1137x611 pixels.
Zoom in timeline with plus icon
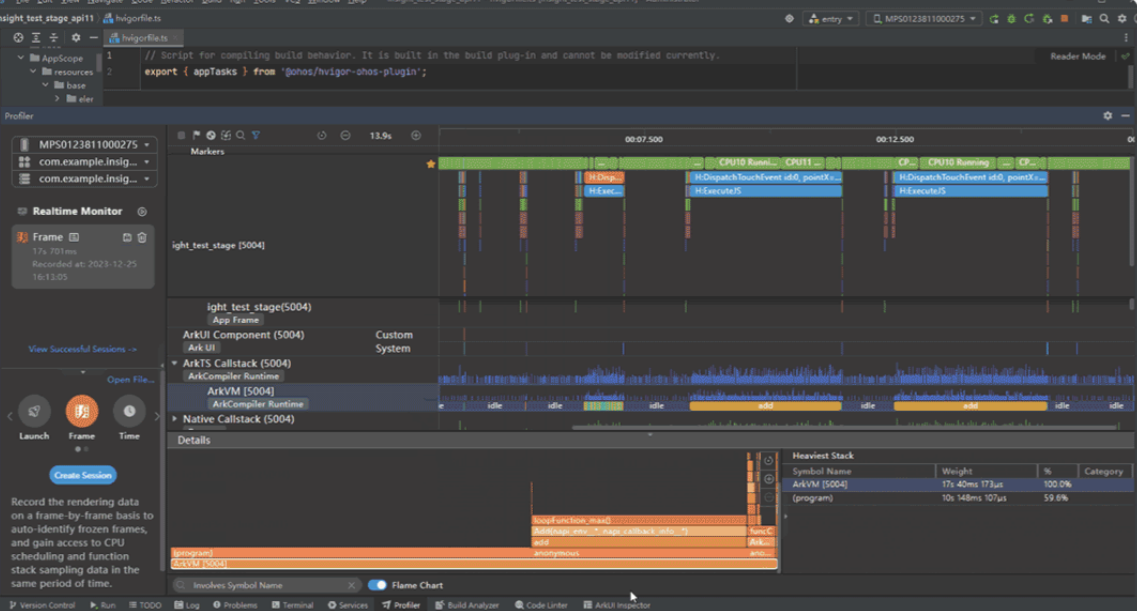tap(415, 136)
